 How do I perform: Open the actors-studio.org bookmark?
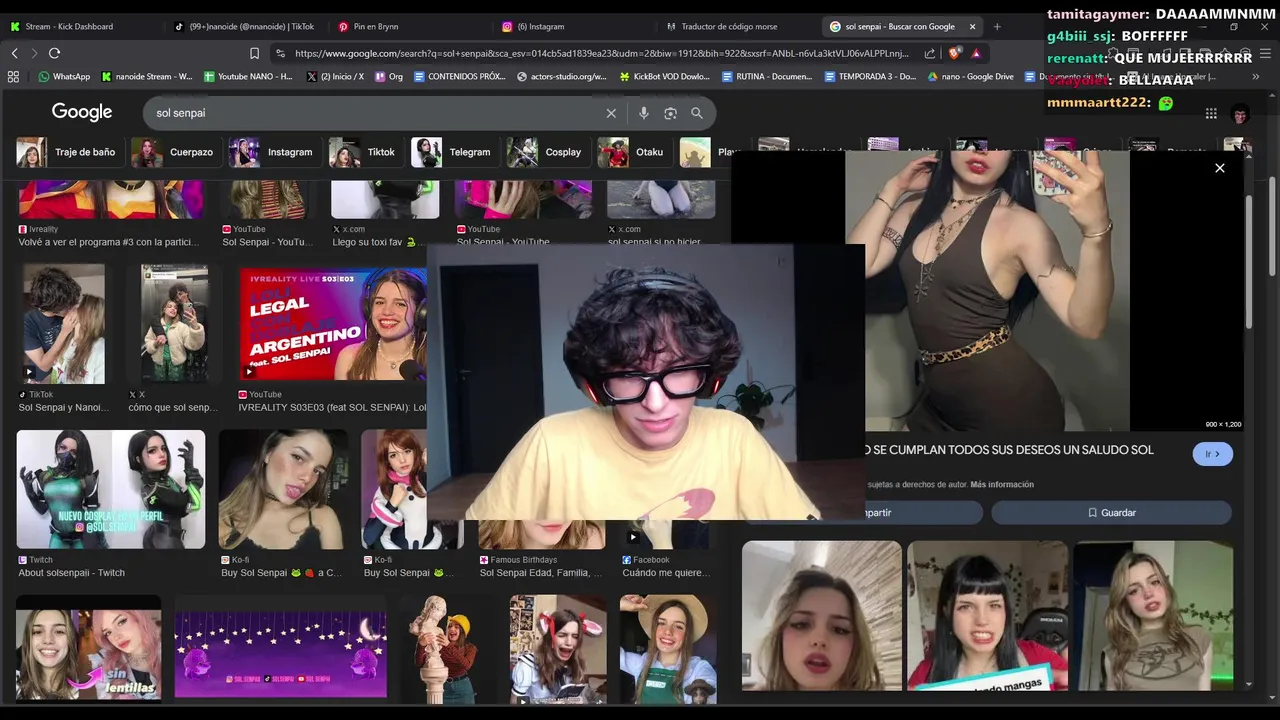[562, 76]
